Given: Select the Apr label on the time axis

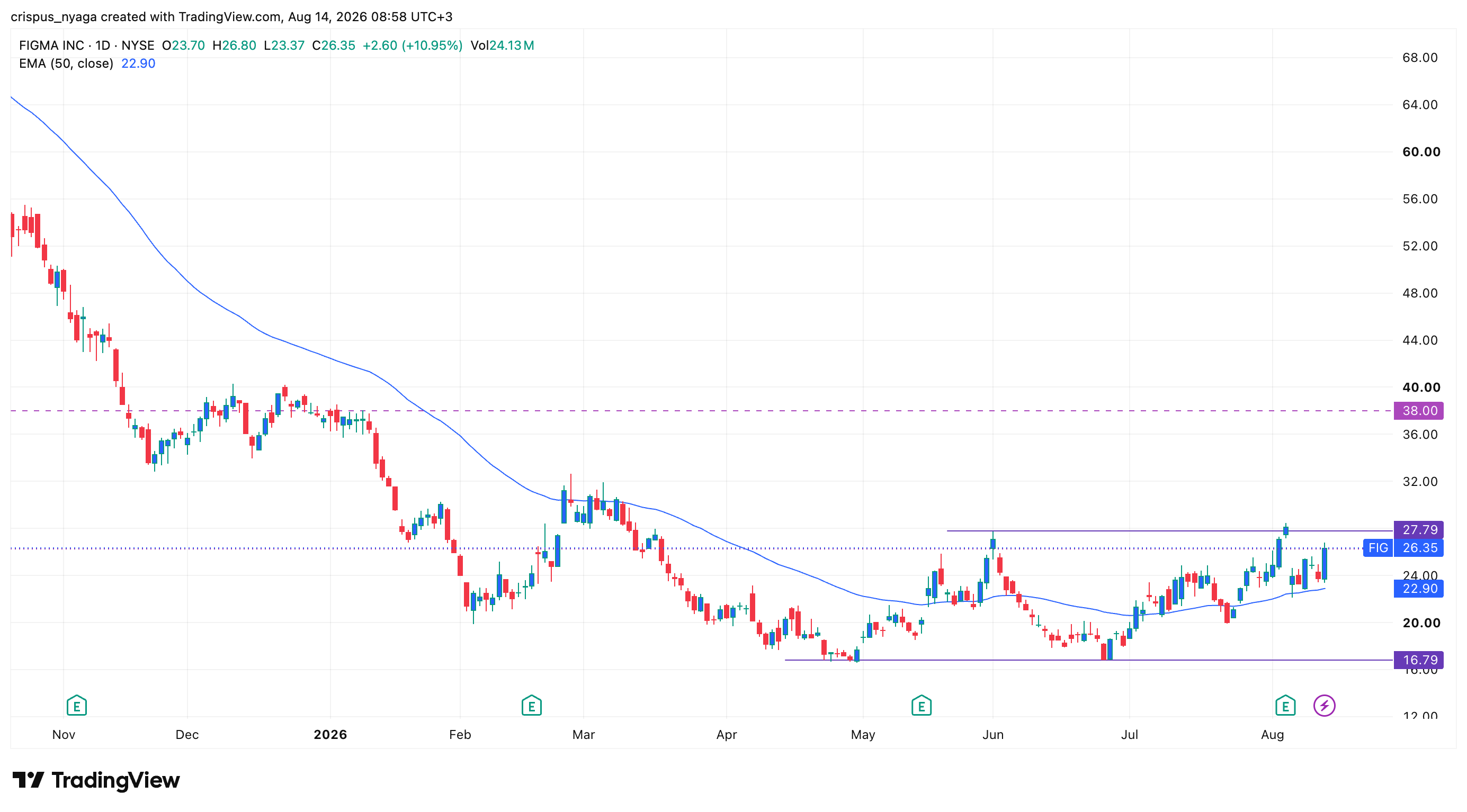Looking at the screenshot, I should pos(726,735).
